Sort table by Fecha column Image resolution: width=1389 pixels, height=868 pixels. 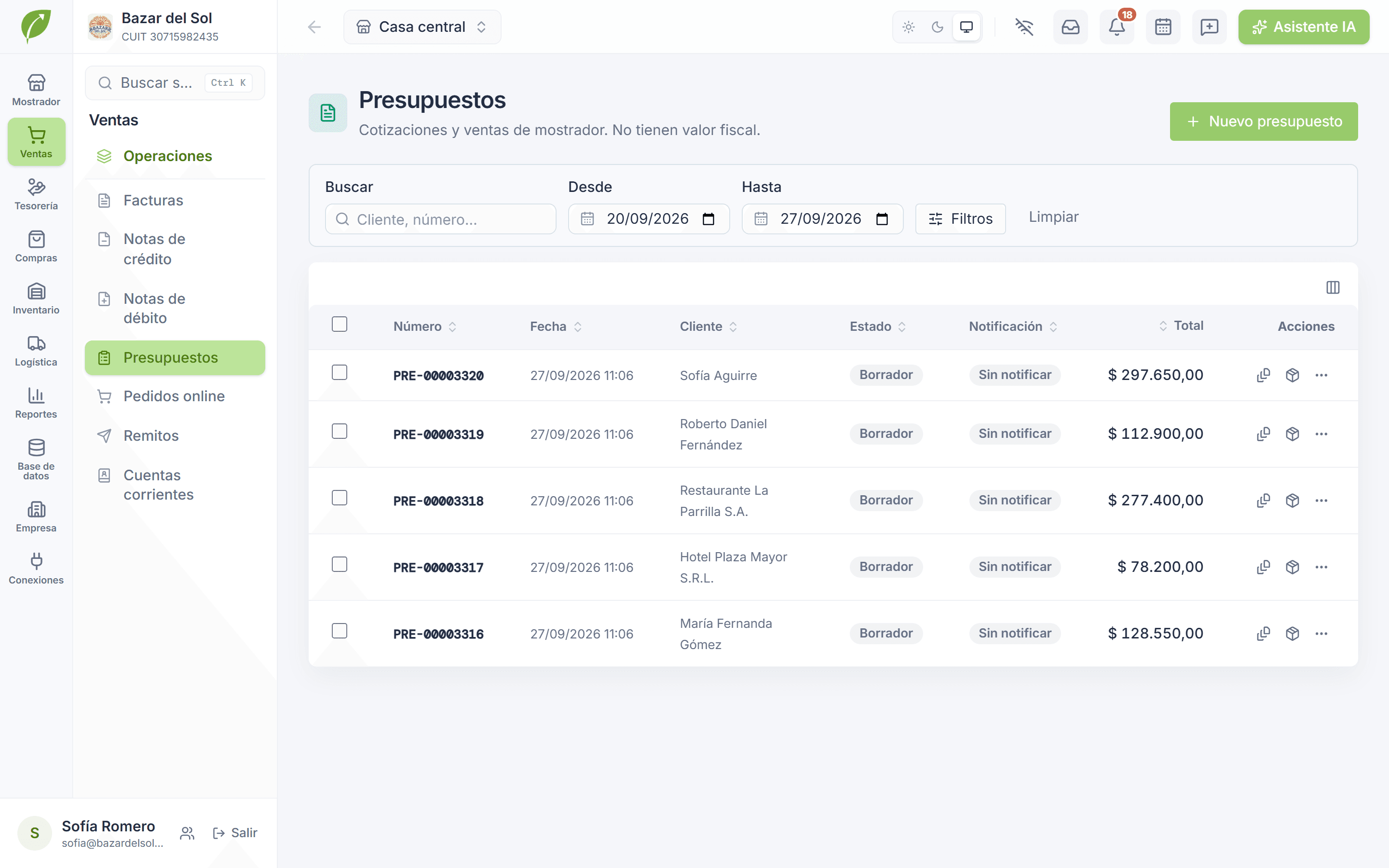point(556,326)
